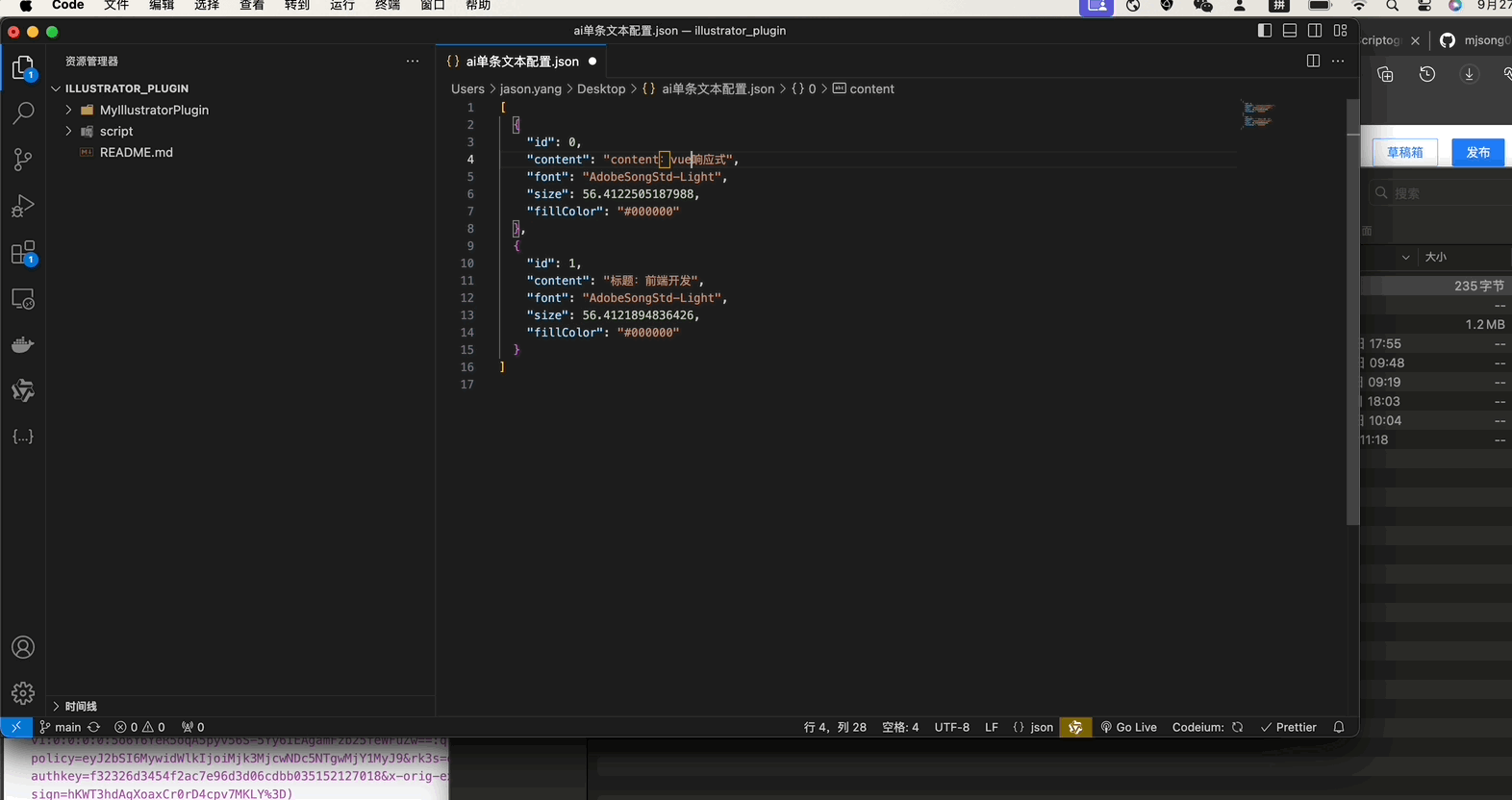Go to line via 行 4, 列 28
This screenshot has width=1512, height=800.
835,727
